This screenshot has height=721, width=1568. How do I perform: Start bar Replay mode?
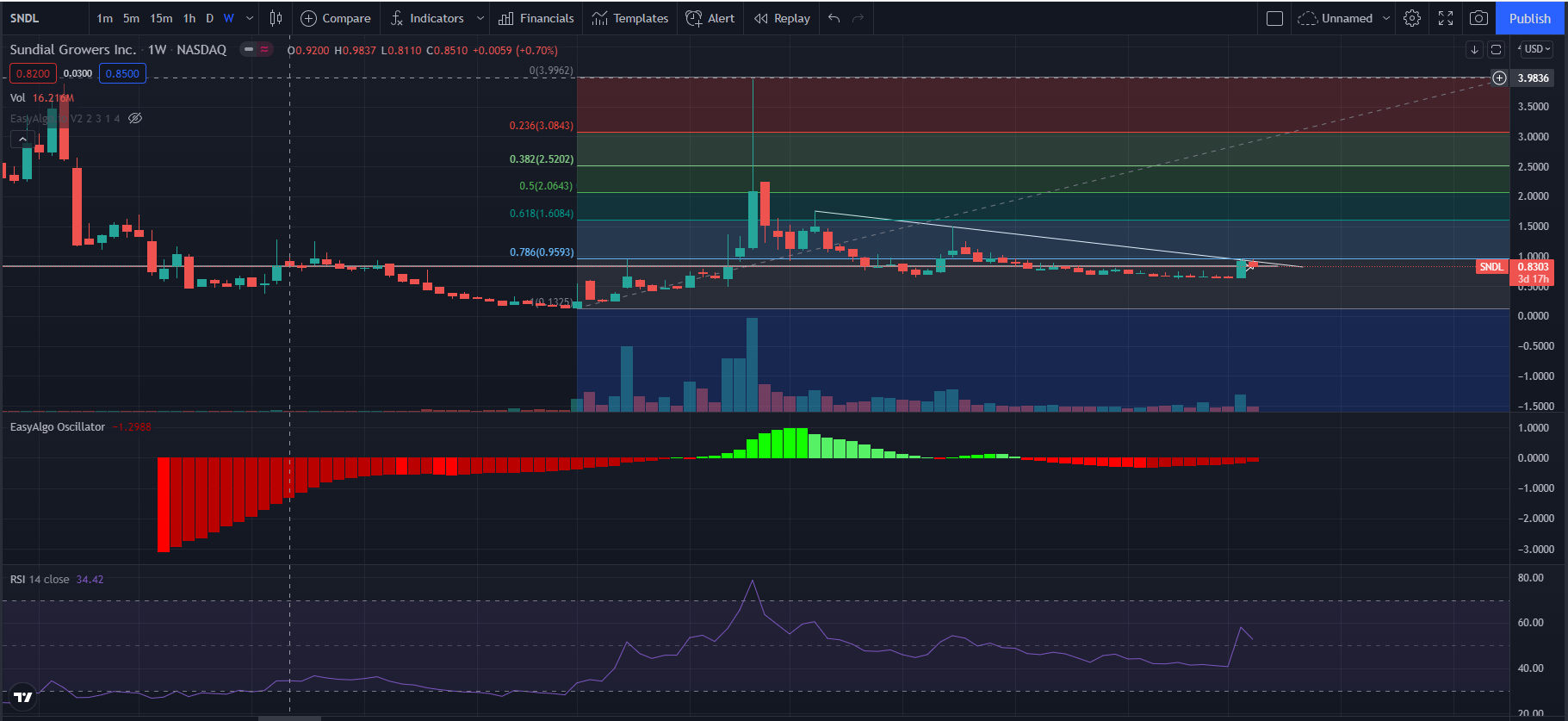coord(782,18)
